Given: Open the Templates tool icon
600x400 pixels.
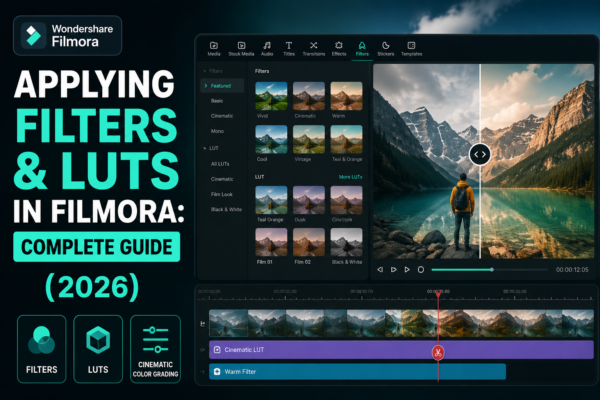Looking at the screenshot, I should tap(411, 46).
